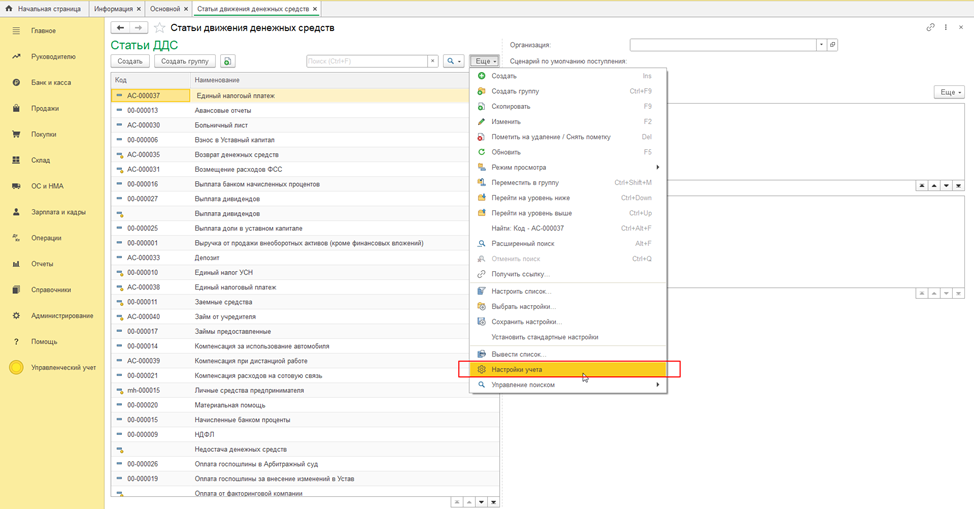
Task: Choose Создать in the Еще menu
Action: coord(568,76)
